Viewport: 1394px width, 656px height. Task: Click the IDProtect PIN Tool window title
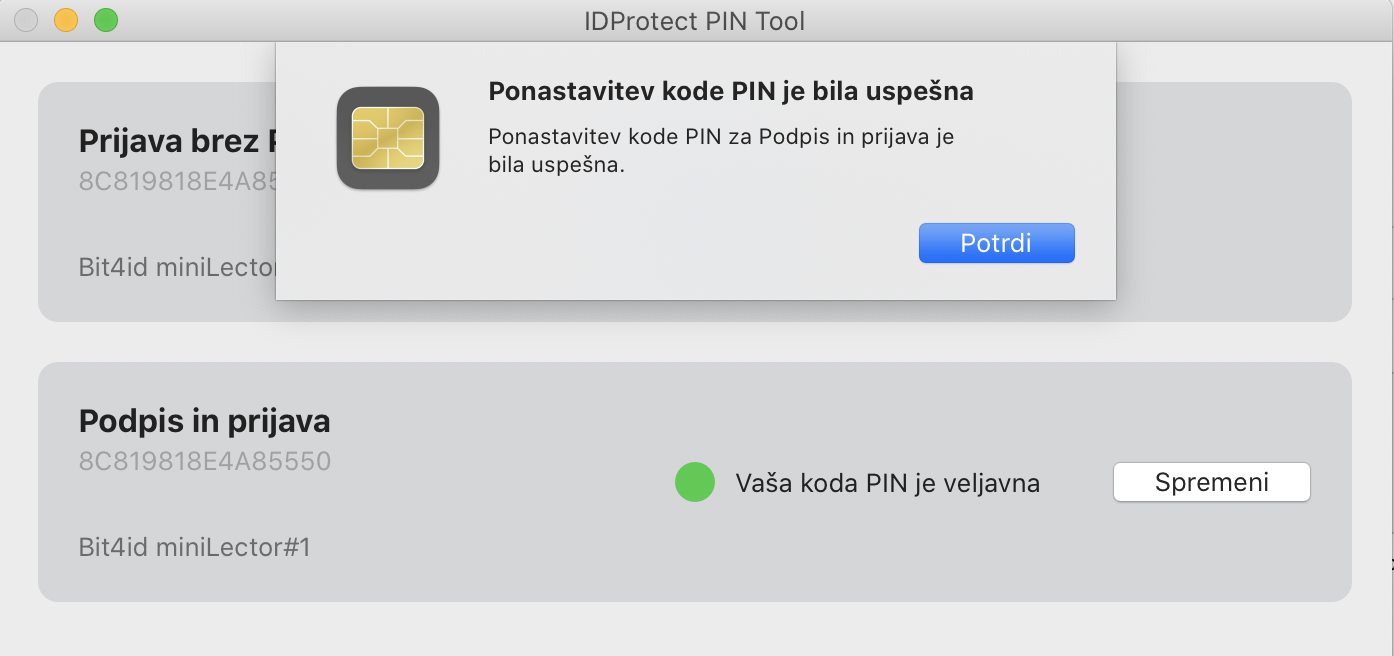[x=695, y=21]
